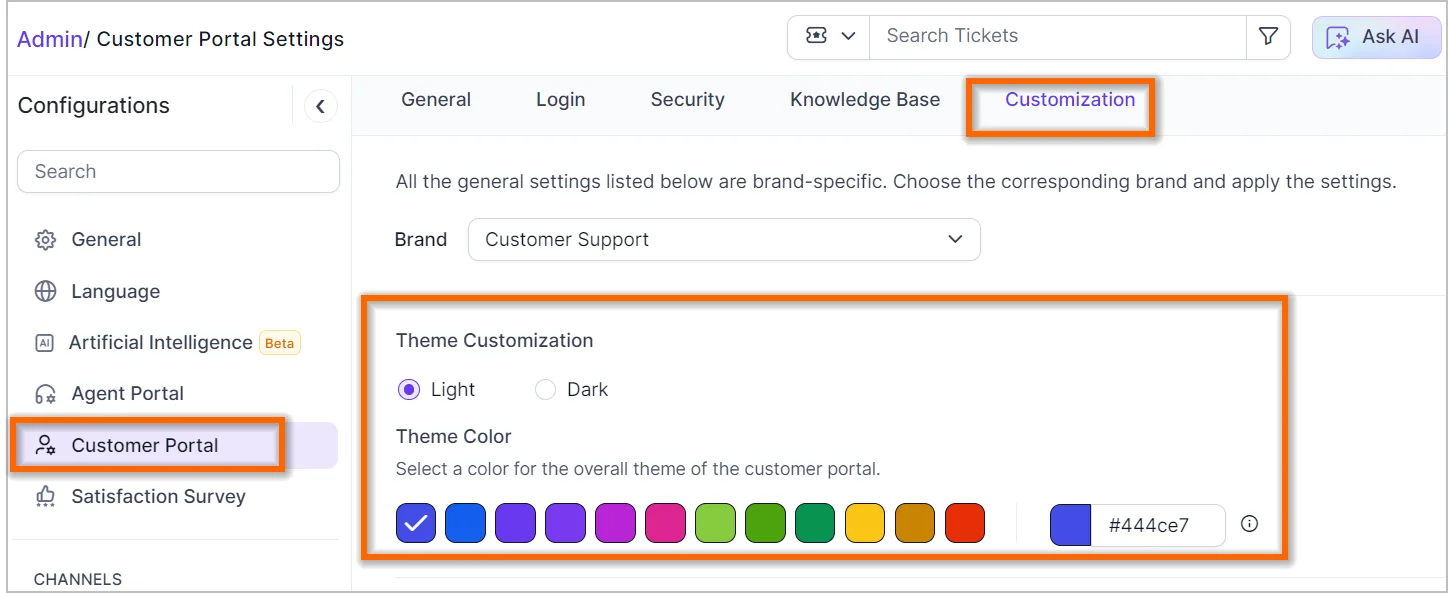Collapse the Configurations sidebar

point(320,106)
